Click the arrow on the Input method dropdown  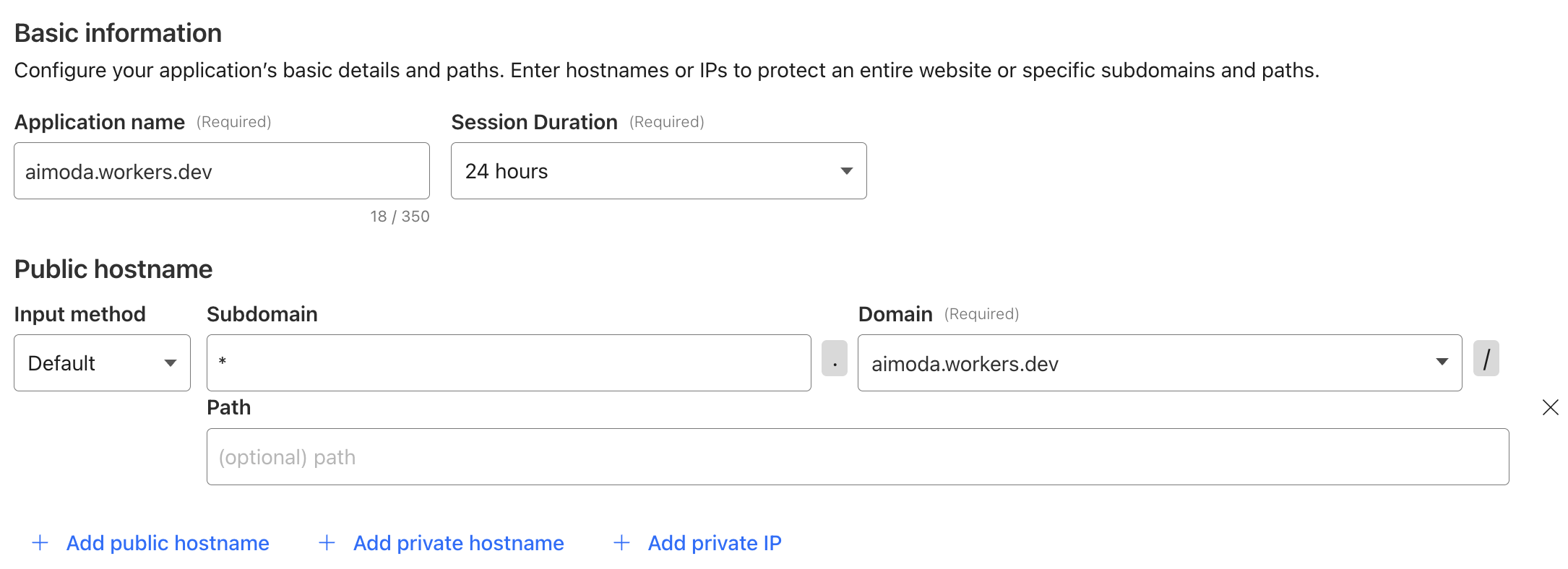pyautogui.click(x=171, y=363)
